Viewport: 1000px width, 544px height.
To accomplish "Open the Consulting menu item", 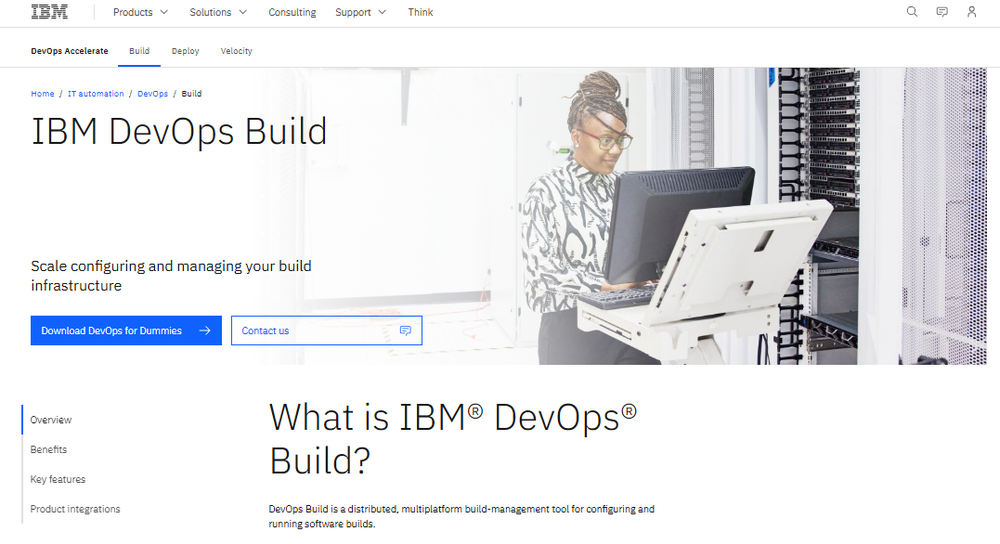I will coord(292,12).
